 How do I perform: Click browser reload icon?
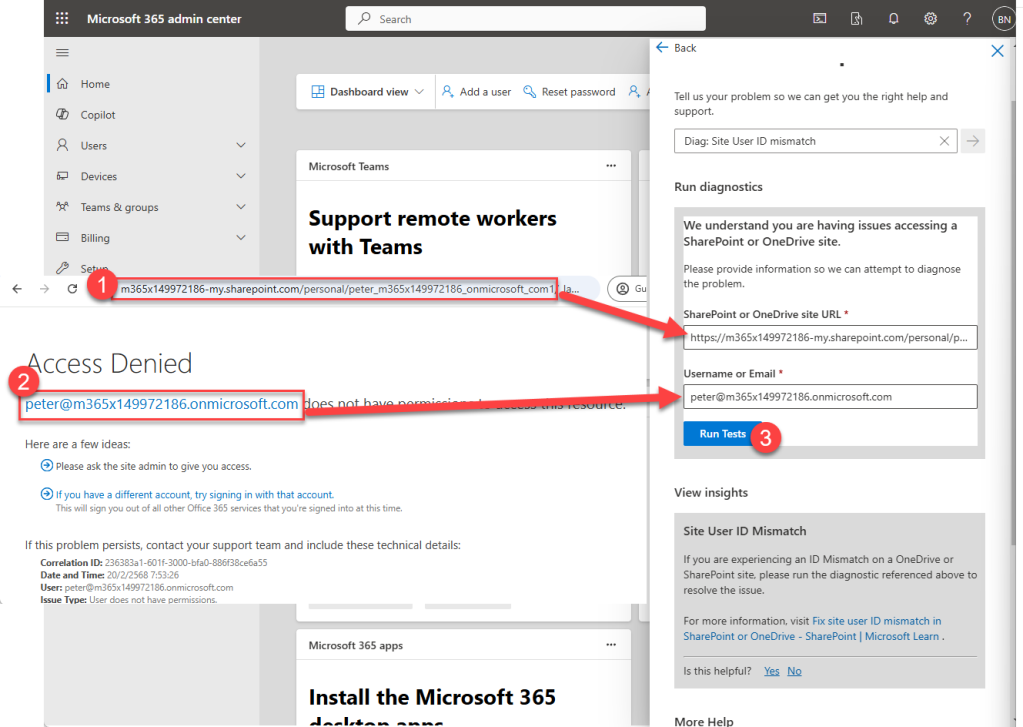click(72, 288)
